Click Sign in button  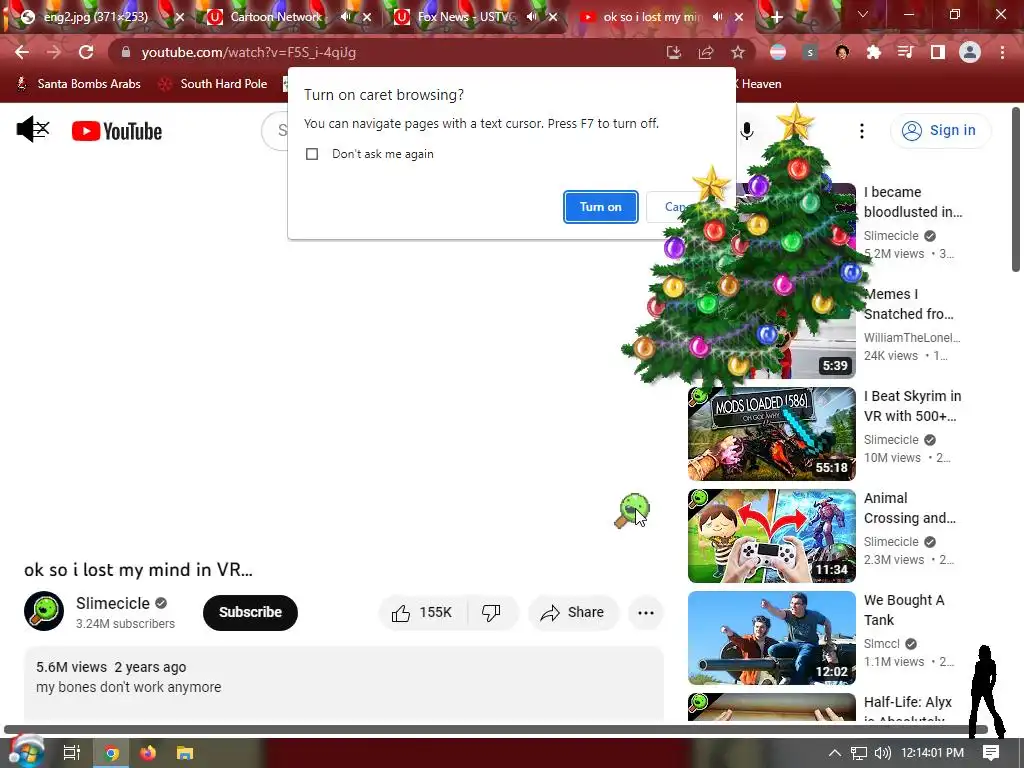(x=940, y=131)
